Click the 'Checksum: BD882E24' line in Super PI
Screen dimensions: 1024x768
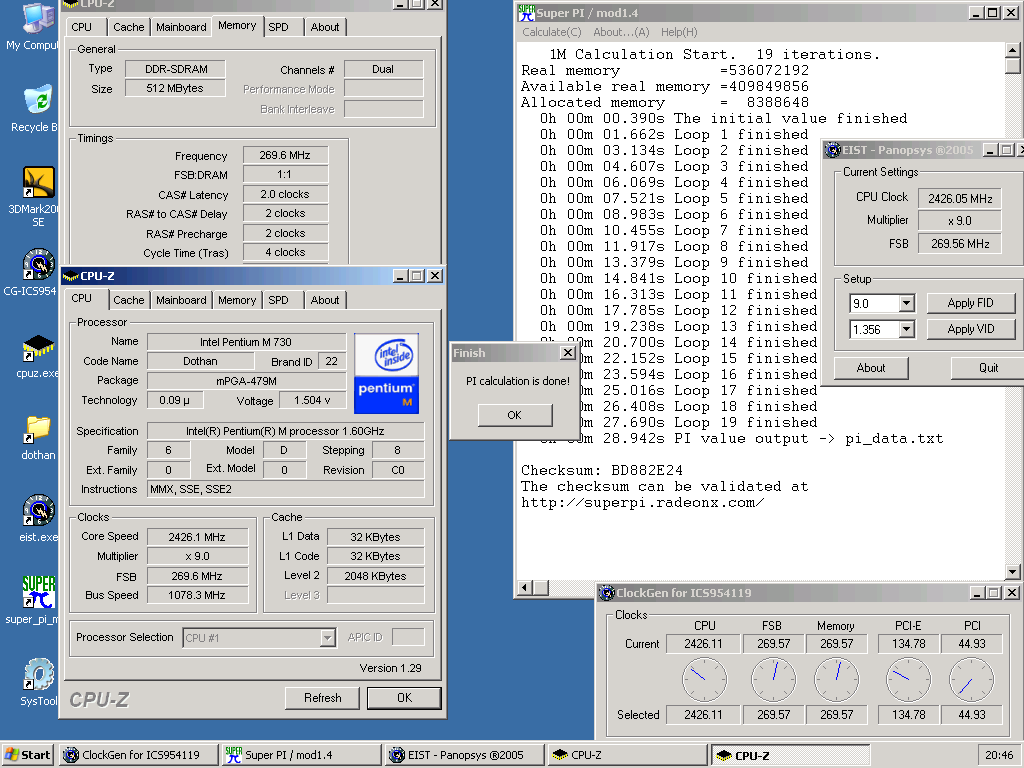601,470
